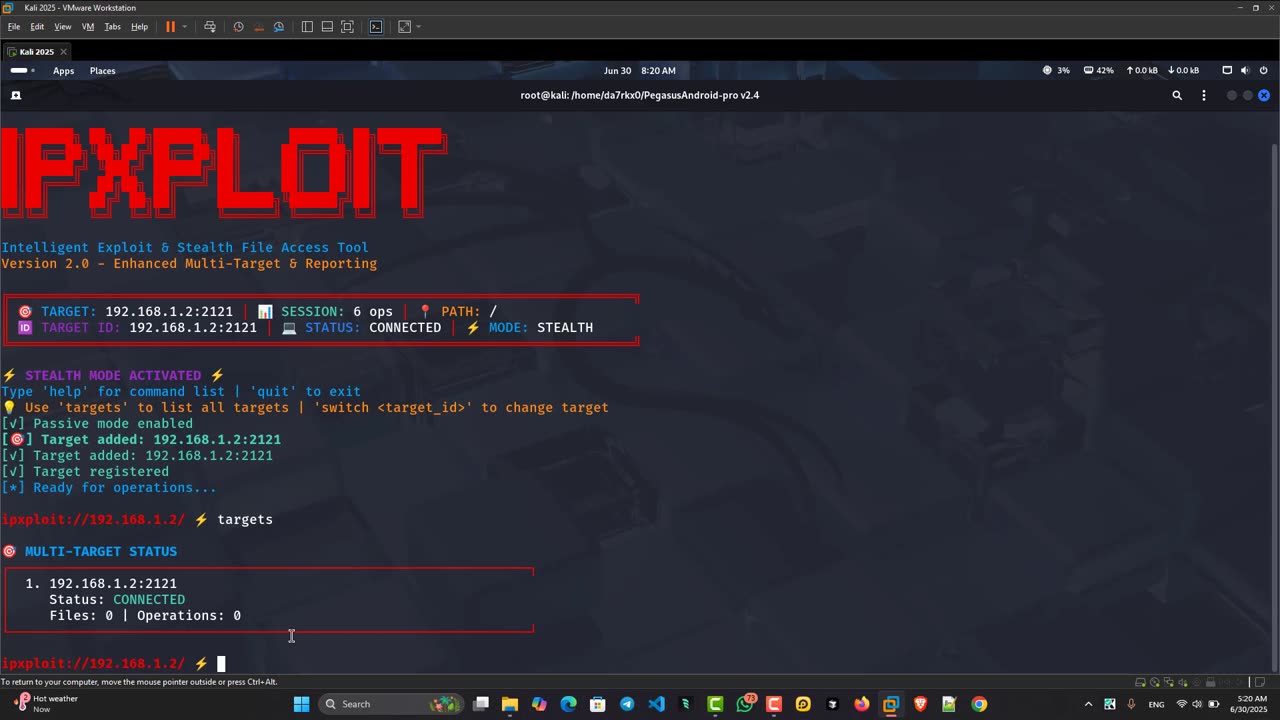Click the Kali activities workspace indicator

point(22,71)
